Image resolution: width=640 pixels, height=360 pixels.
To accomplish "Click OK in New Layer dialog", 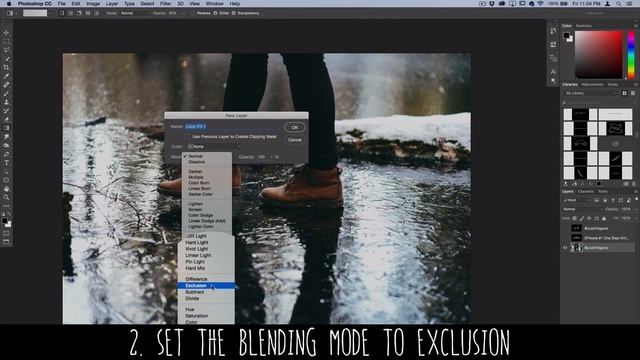I will point(295,127).
